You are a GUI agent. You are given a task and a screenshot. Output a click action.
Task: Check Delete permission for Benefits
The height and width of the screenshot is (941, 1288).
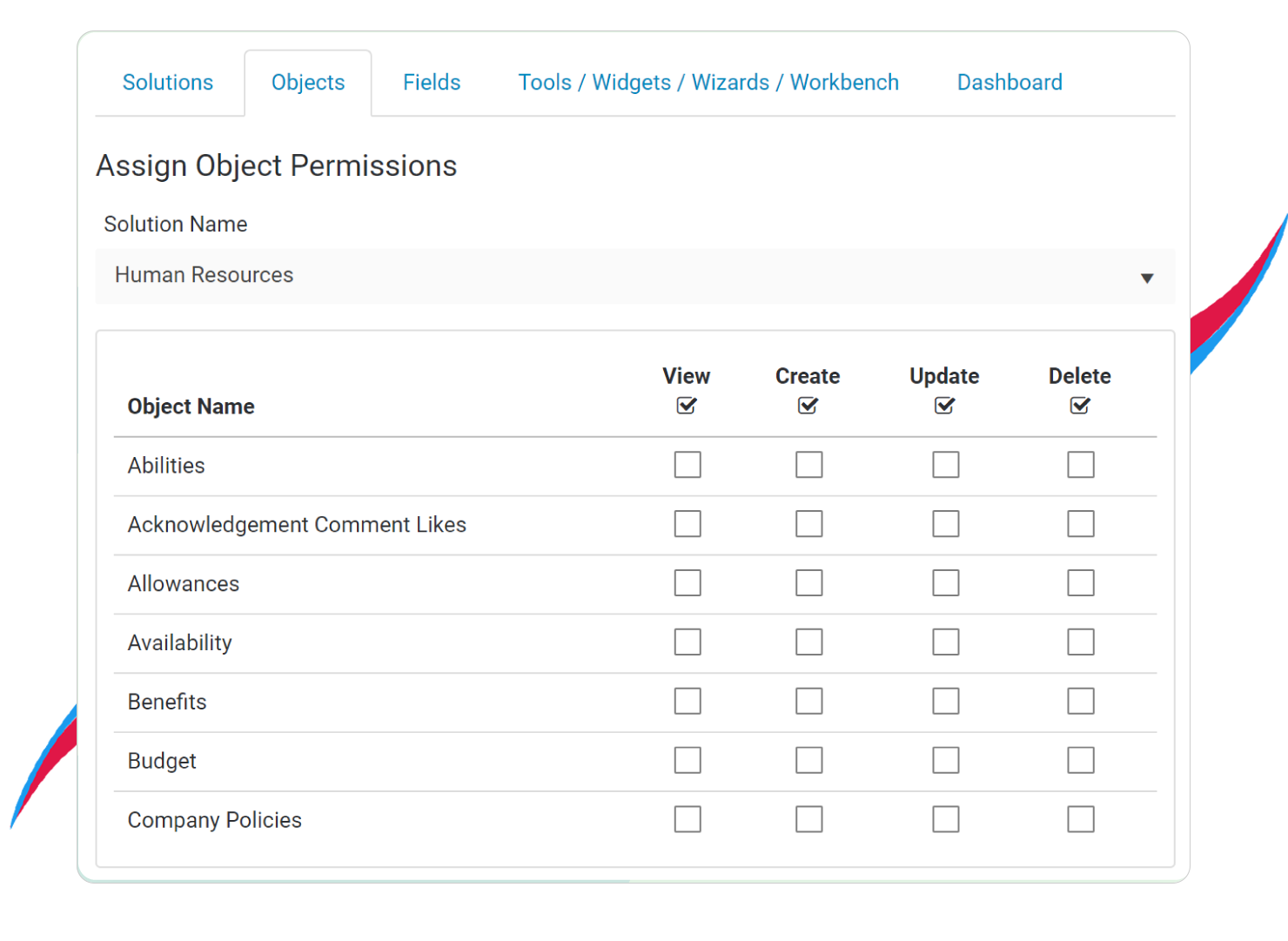[1079, 701]
